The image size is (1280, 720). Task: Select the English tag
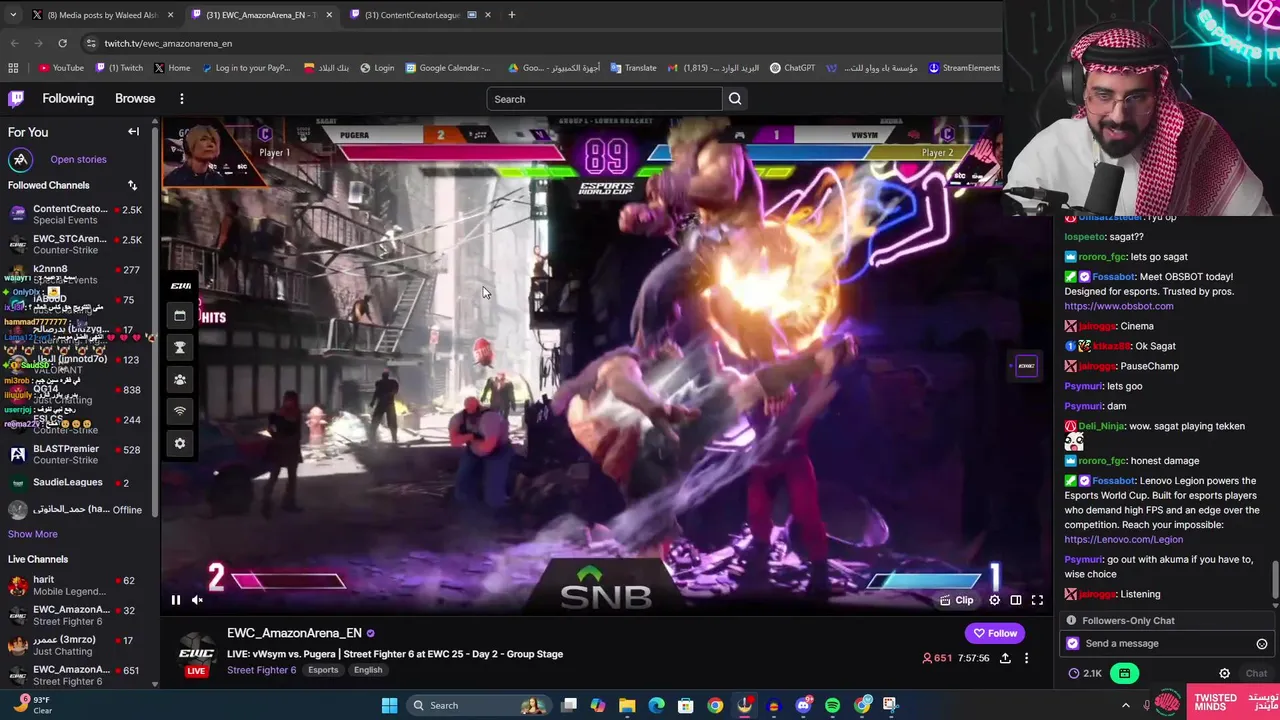pos(368,670)
